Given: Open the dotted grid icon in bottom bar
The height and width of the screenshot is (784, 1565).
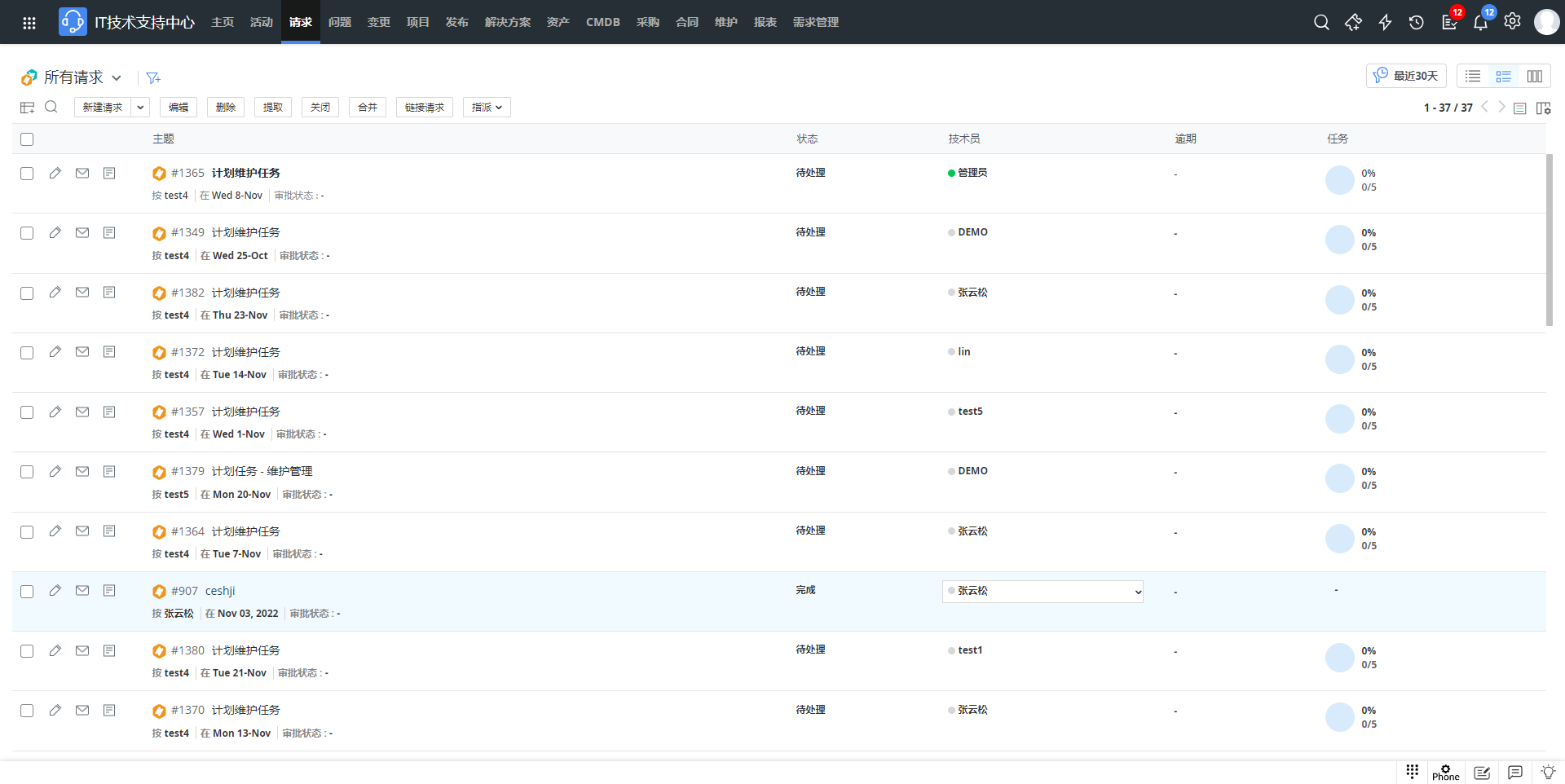Looking at the screenshot, I should click(1413, 771).
